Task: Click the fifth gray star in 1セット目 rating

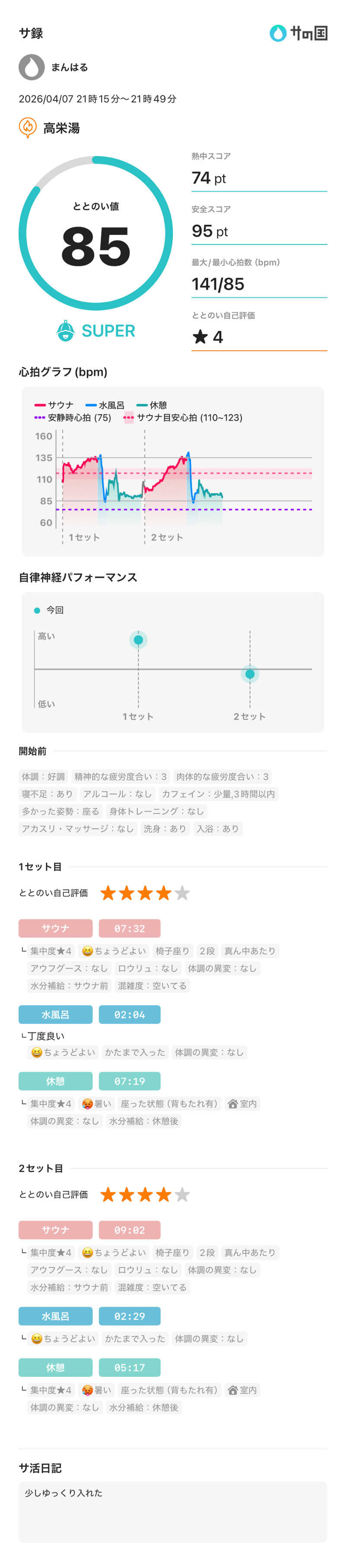Action: click(182, 893)
